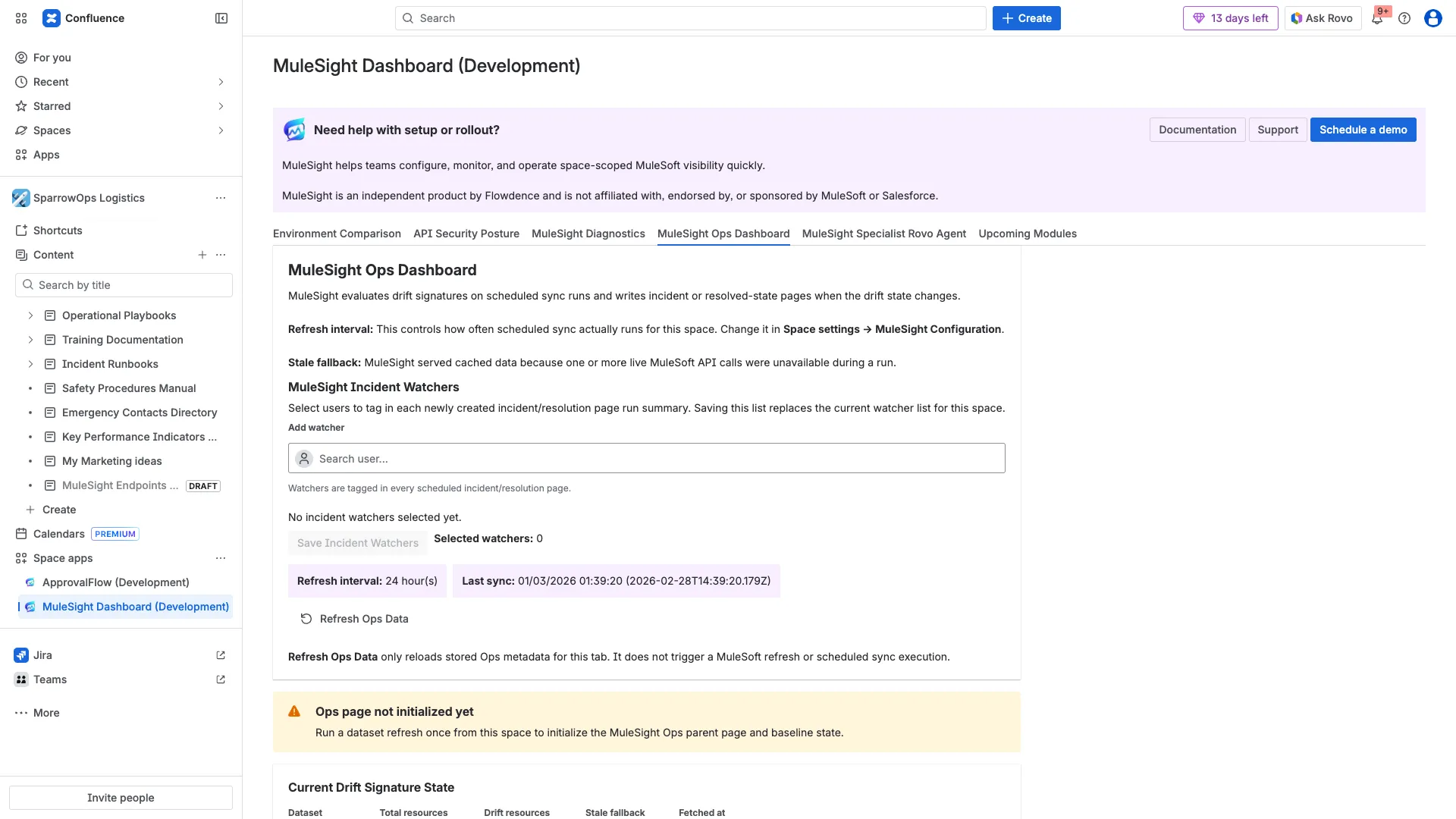Open notifications from the bell icon

[1377, 17]
